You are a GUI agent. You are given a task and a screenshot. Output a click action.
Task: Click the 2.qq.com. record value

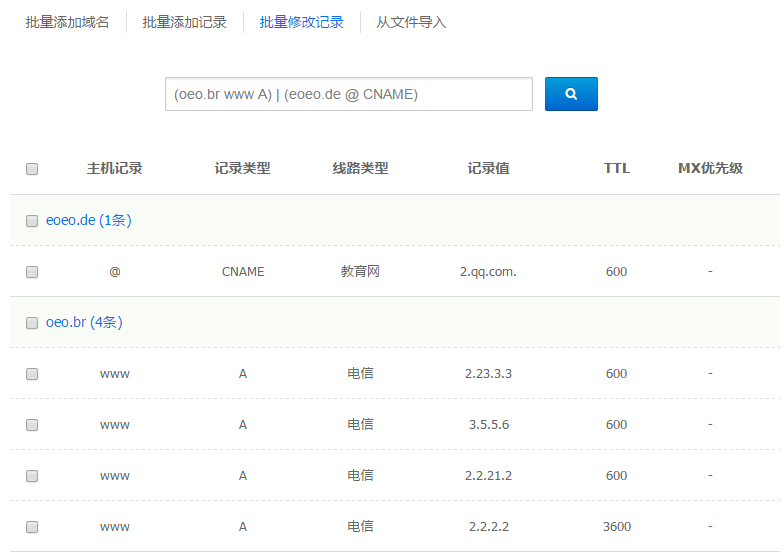[x=488, y=272]
